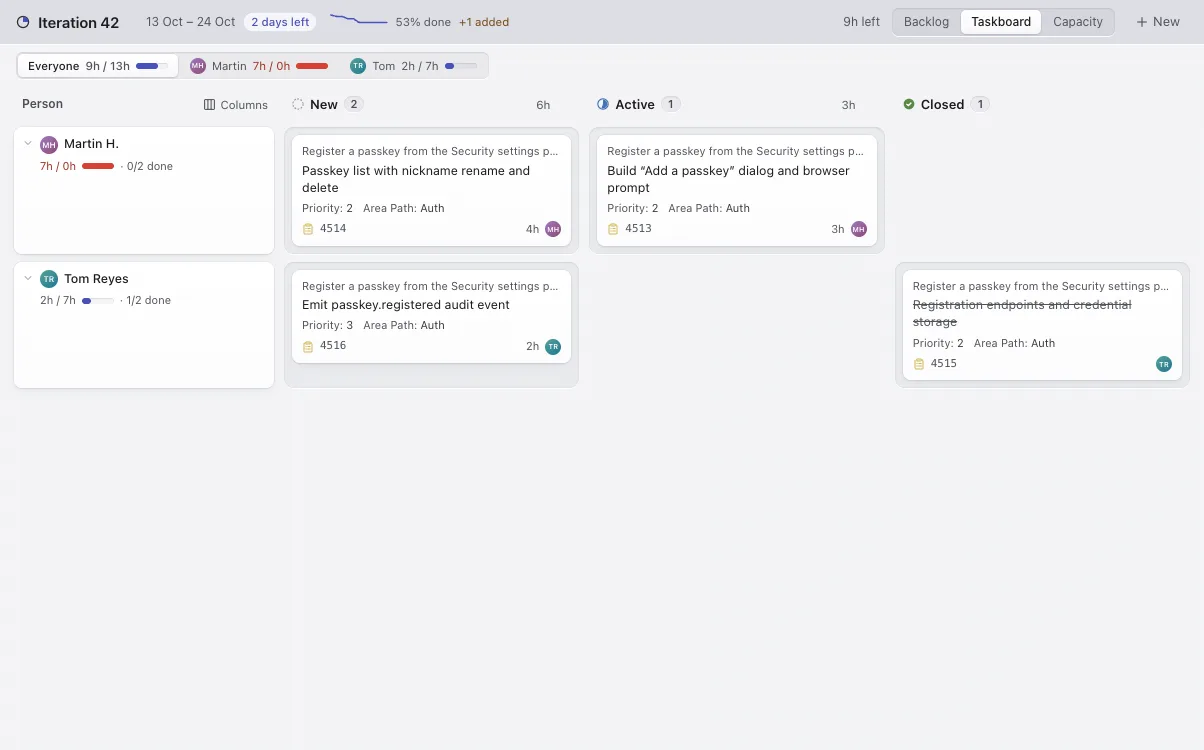The width and height of the screenshot is (1204, 750).
Task: Click assignee avatar on card 4516
Action: 553,346
